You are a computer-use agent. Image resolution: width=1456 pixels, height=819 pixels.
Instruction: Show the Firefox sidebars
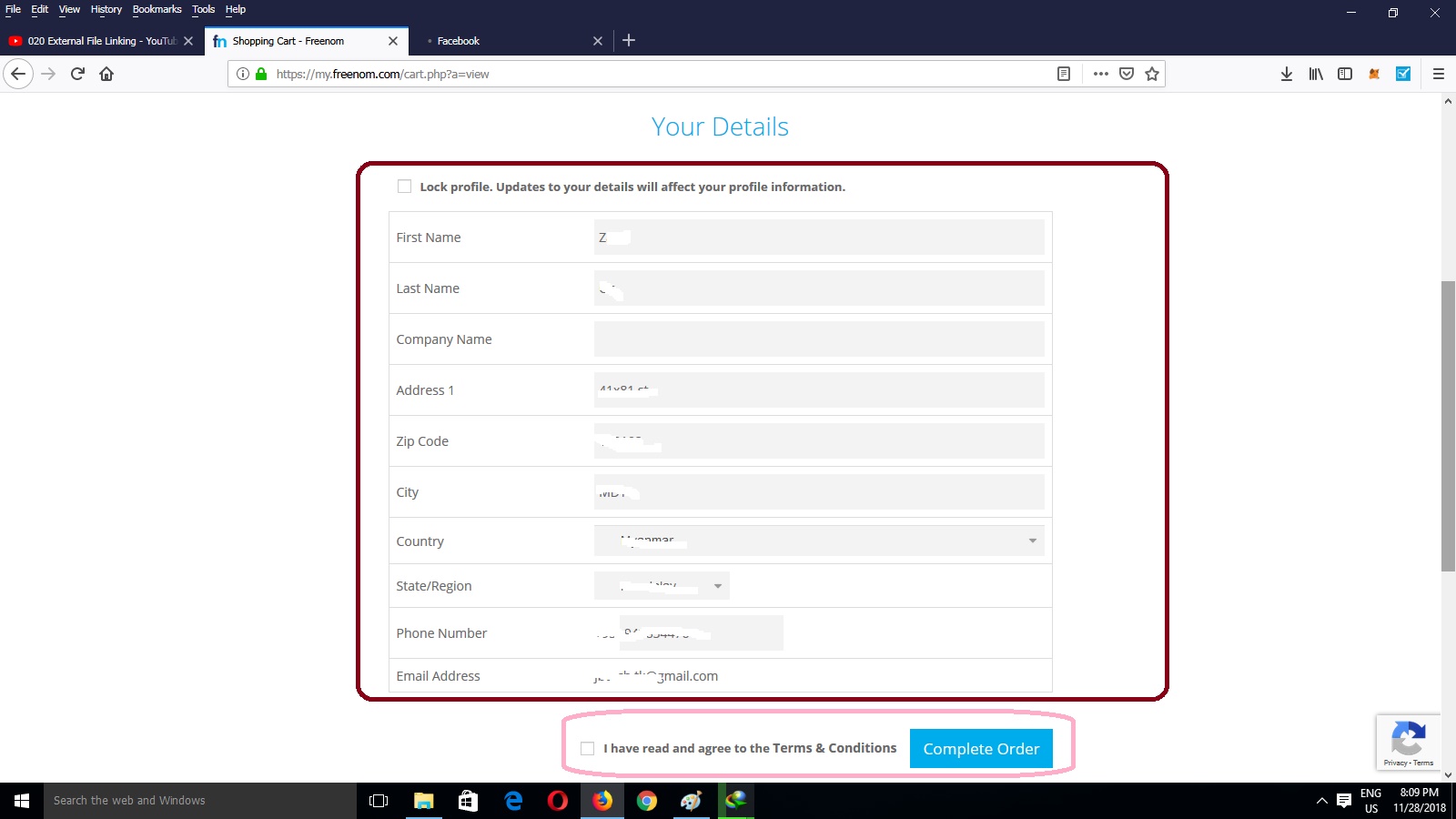[1345, 74]
